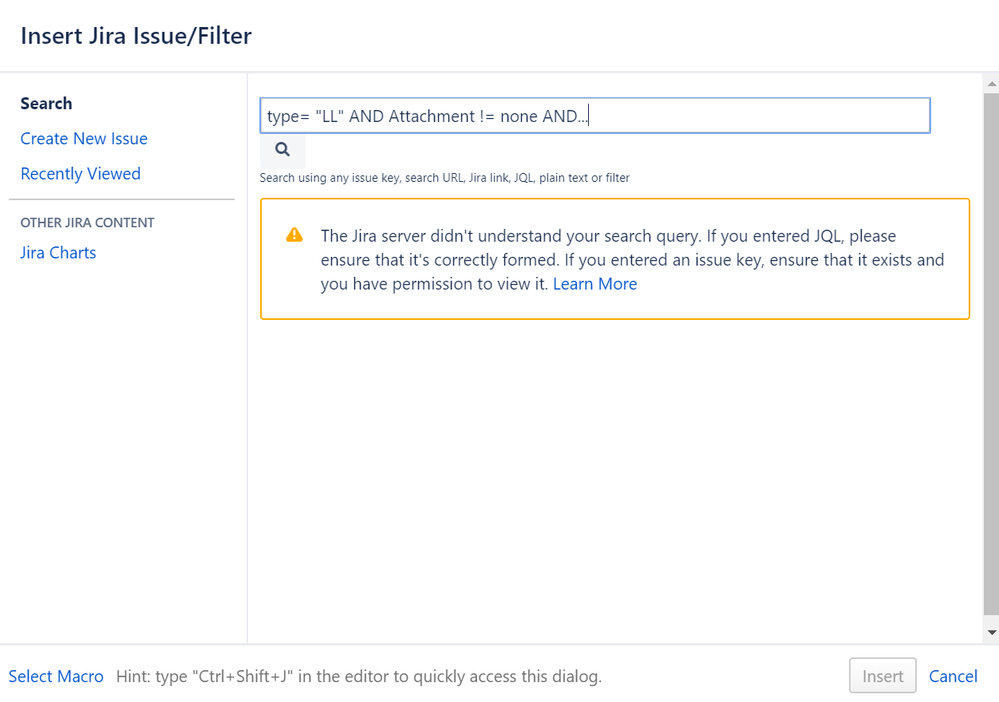The width and height of the screenshot is (999, 702).
Task: Follow the Learn More link
Action: tap(594, 284)
